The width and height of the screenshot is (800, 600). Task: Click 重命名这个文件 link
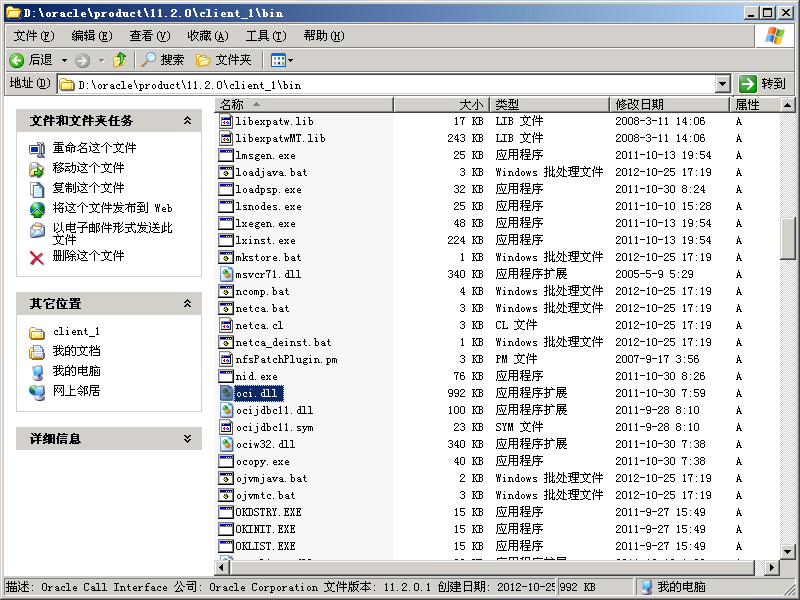coord(94,148)
